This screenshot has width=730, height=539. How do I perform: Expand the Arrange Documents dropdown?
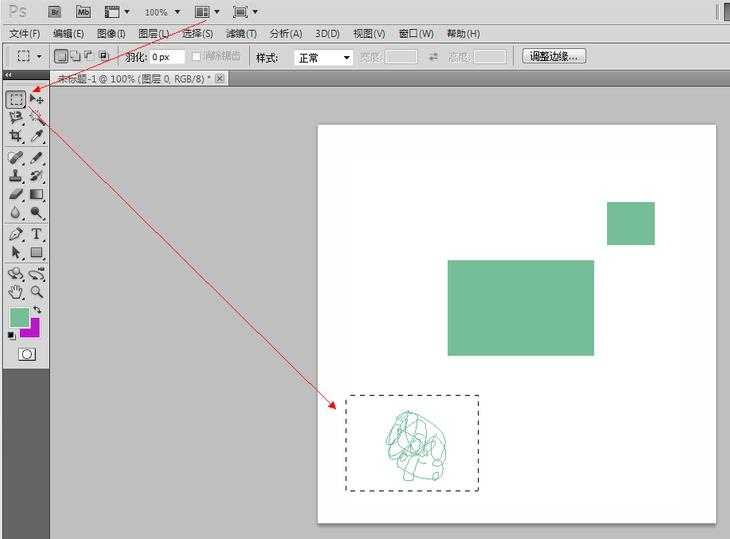click(x=207, y=12)
